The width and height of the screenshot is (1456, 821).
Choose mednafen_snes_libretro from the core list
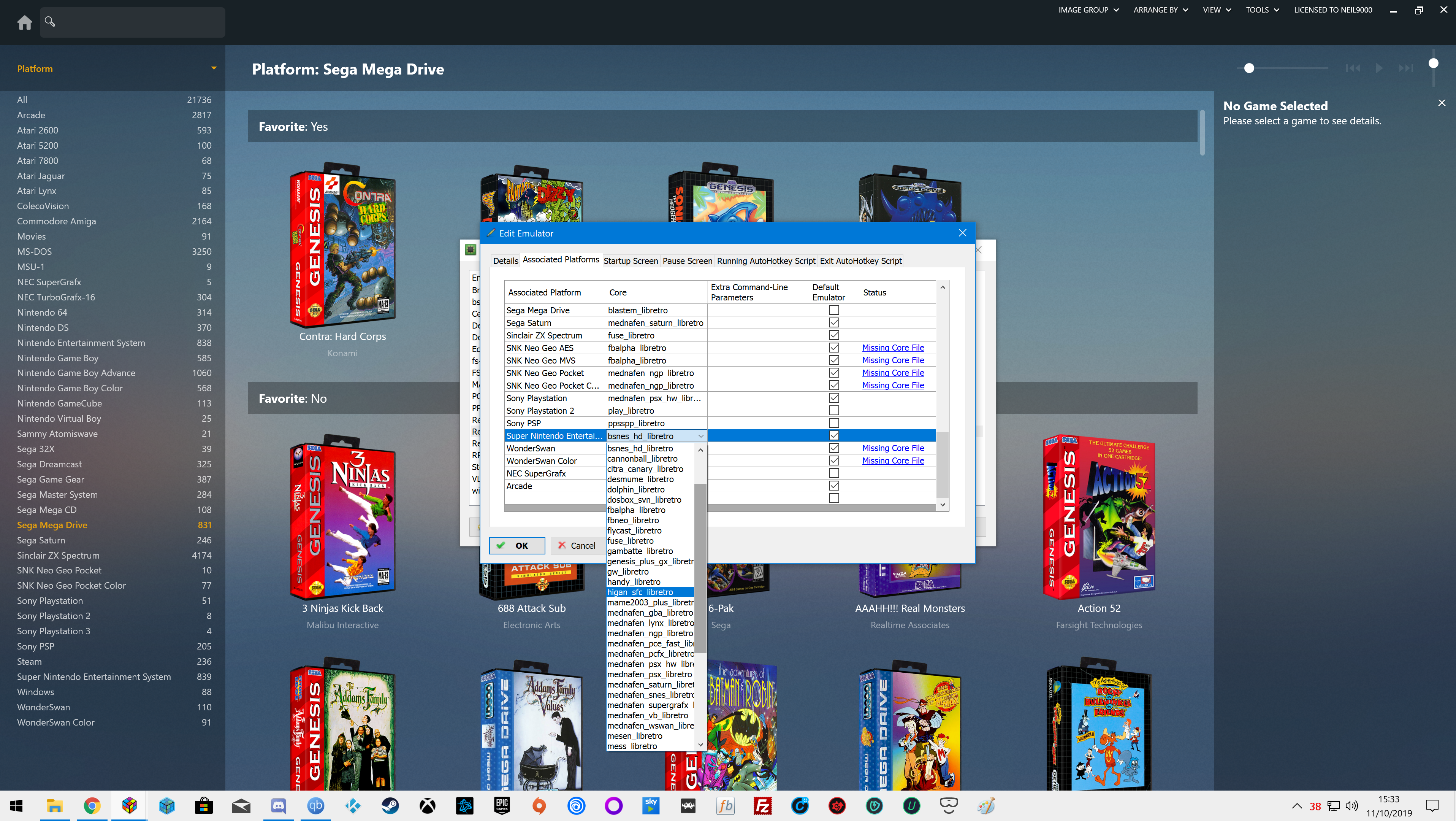650,695
